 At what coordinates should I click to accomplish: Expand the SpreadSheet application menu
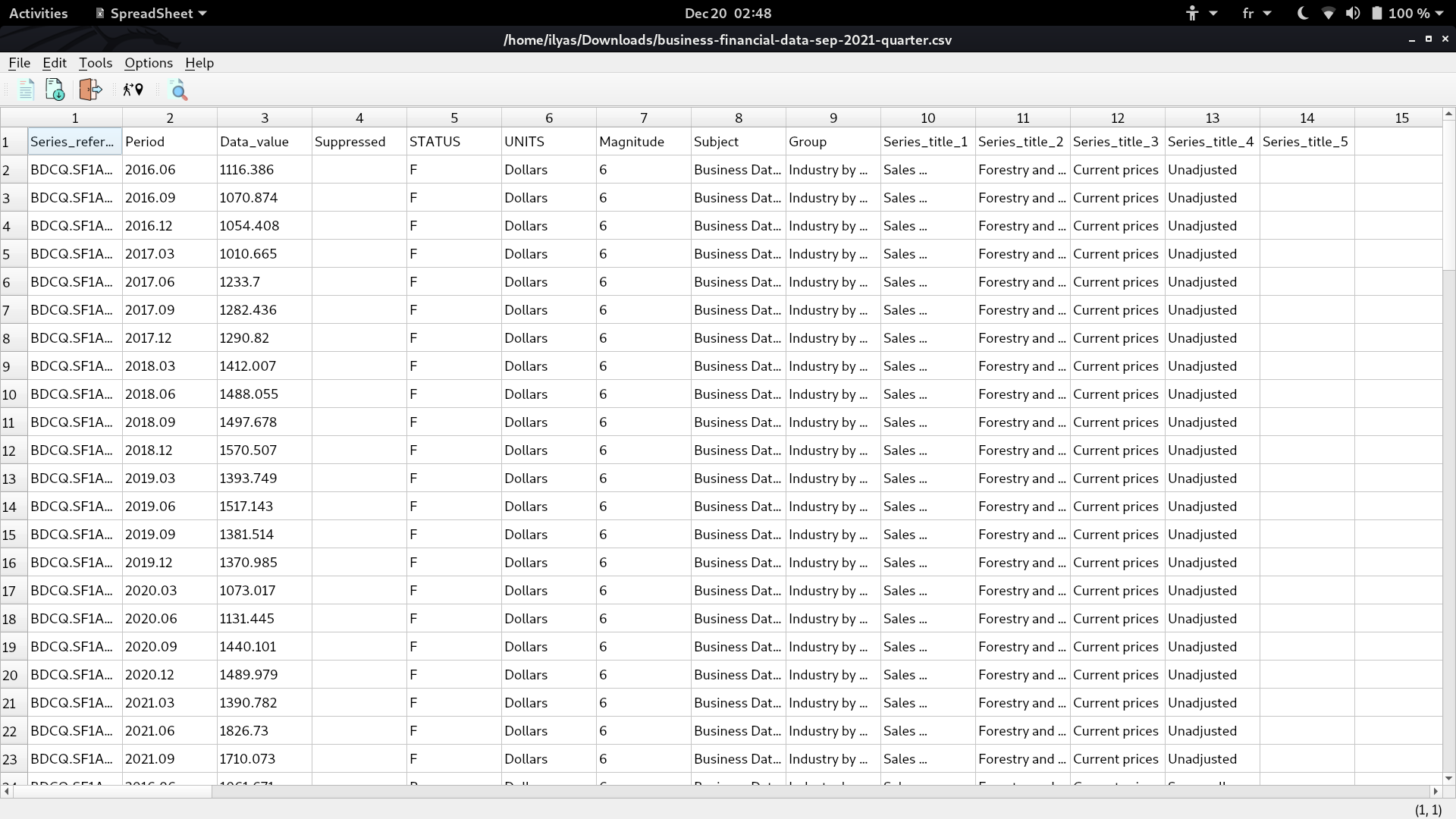[x=151, y=13]
